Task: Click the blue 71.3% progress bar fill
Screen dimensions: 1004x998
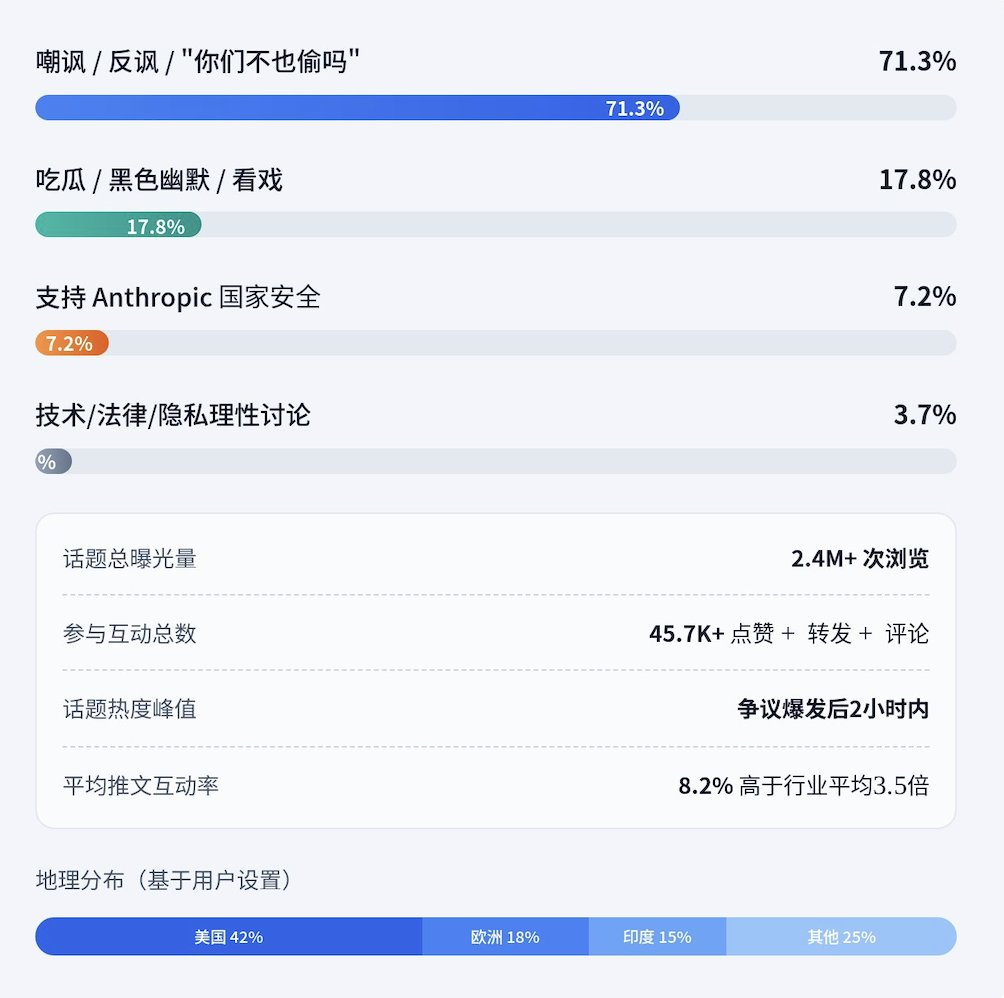Action: coord(357,108)
